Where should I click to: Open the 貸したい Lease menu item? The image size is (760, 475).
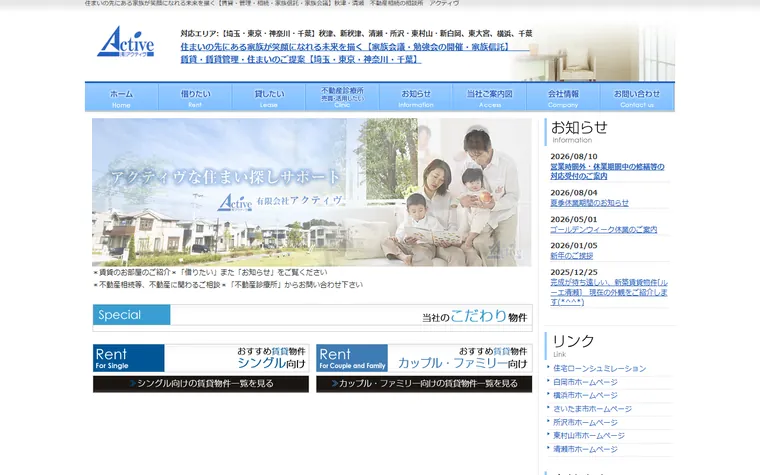tap(269, 97)
